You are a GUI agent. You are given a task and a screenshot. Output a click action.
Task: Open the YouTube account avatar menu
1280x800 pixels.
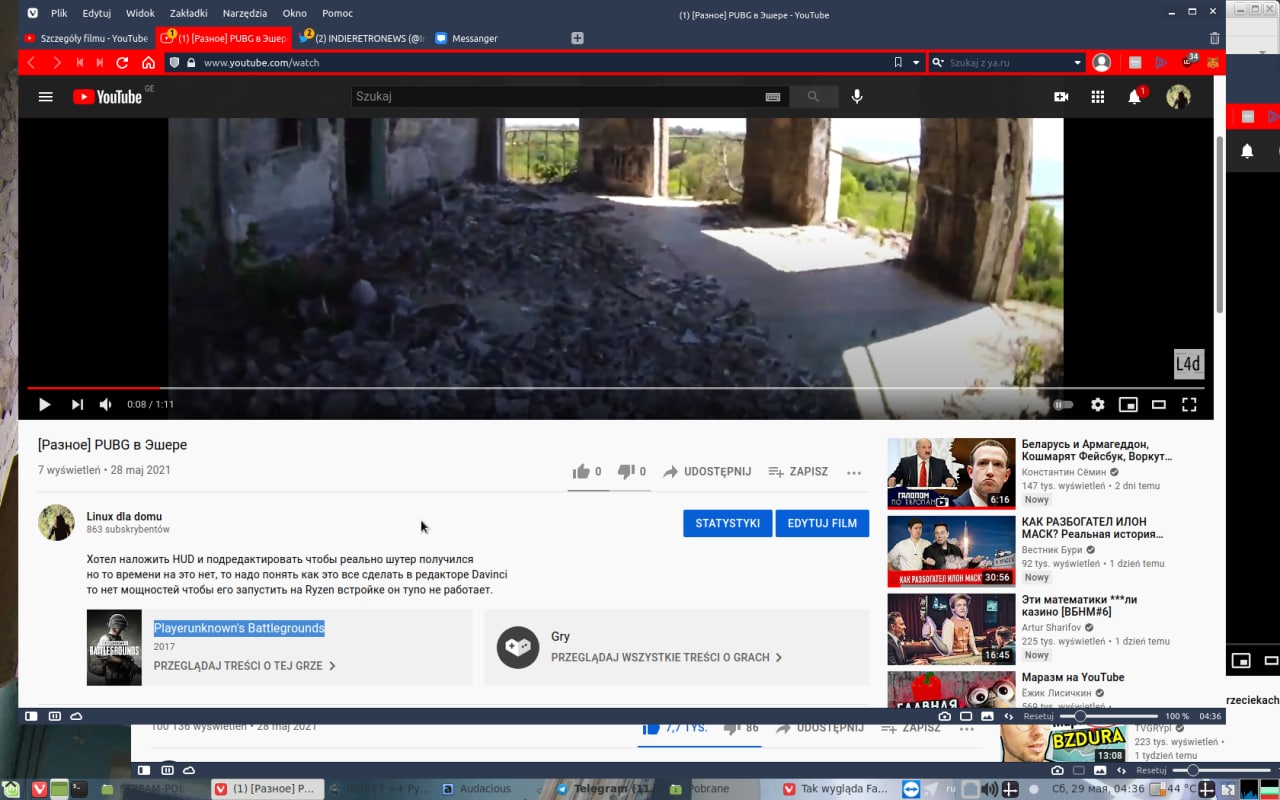pos(1178,97)
